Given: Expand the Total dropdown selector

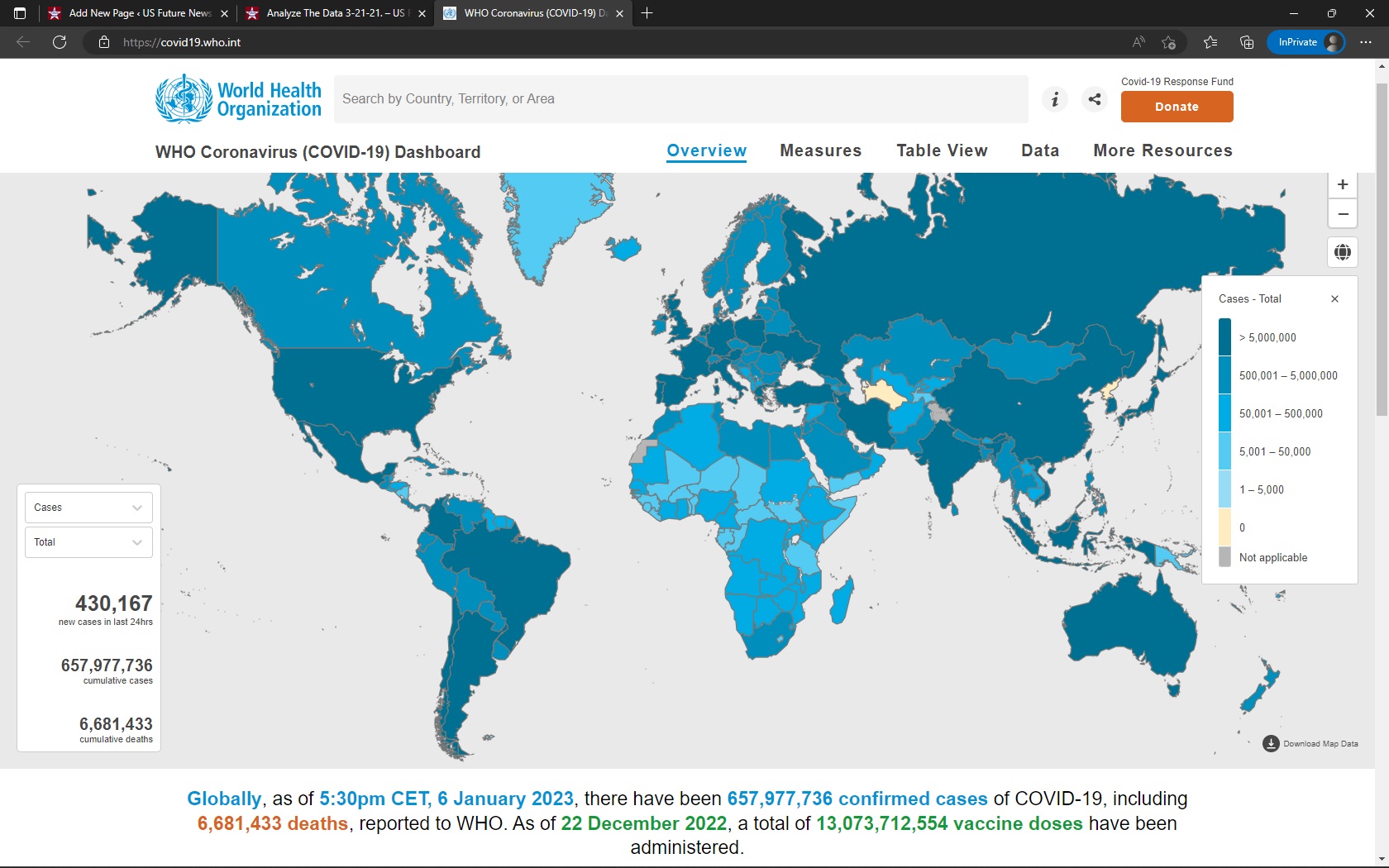Looking at the screenshot, I should click(88, 542).
